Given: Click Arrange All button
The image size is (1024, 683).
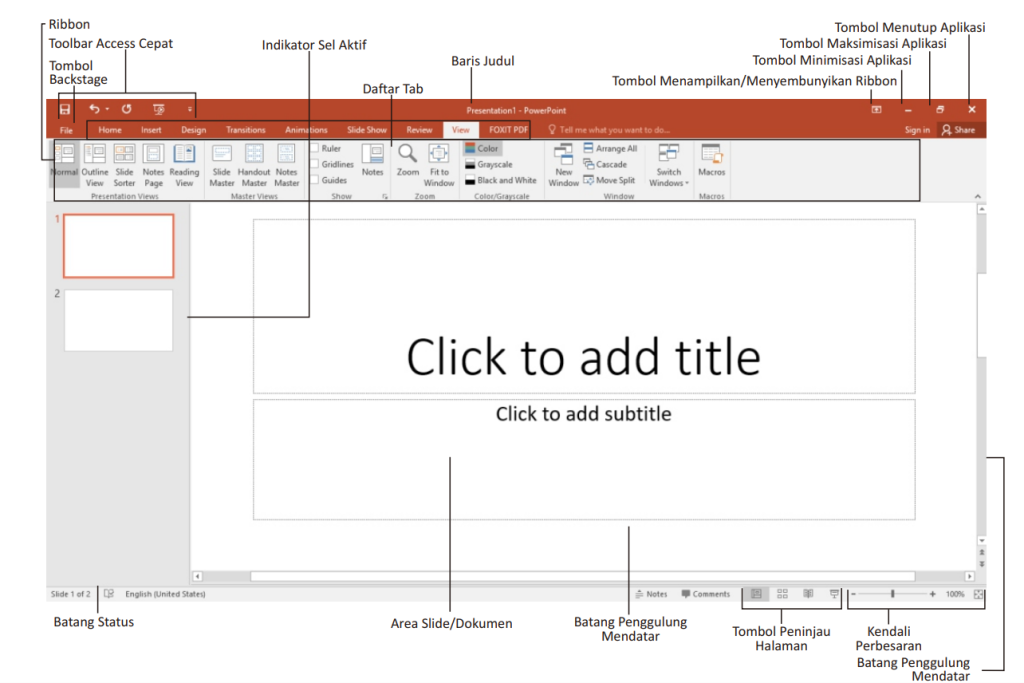Looking at the screenshot, I should (610, 148).
